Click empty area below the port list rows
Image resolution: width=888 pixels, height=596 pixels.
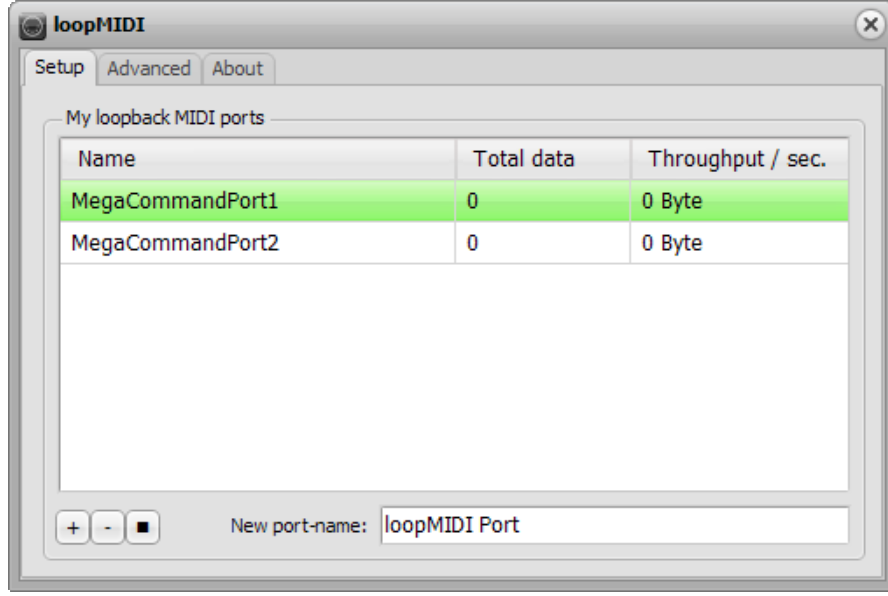(455, 380)
